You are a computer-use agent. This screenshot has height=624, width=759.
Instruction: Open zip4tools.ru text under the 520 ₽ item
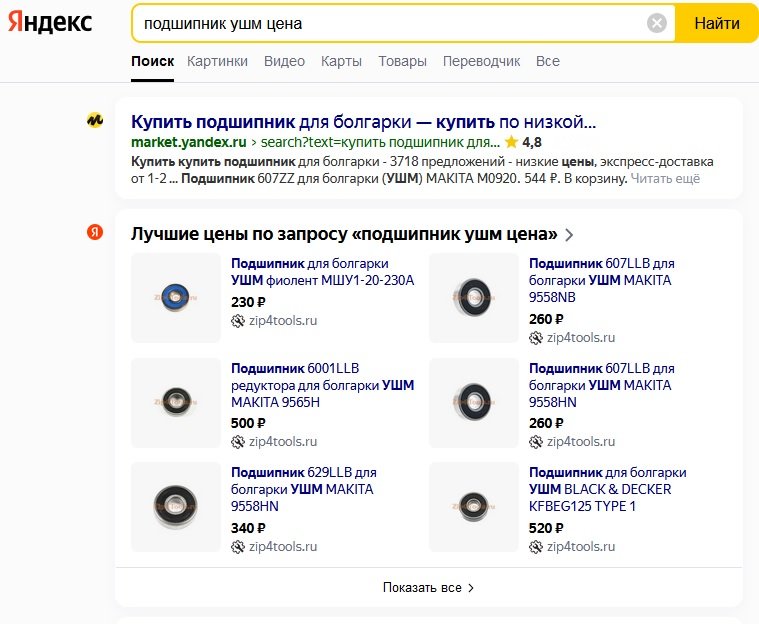point(581,547)
